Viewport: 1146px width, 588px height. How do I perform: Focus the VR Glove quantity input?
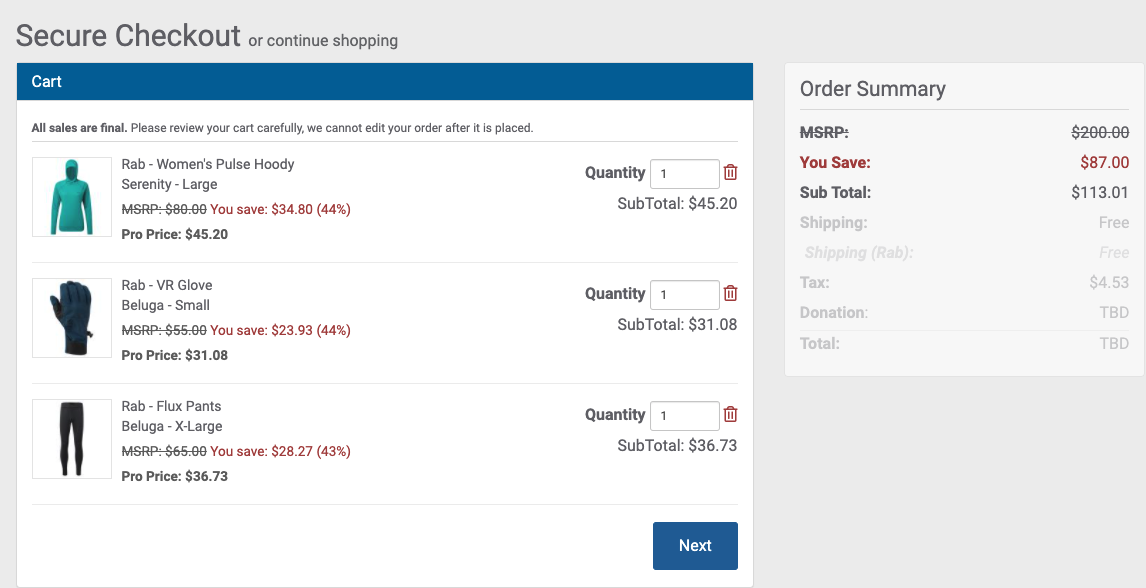coord(684,294)
